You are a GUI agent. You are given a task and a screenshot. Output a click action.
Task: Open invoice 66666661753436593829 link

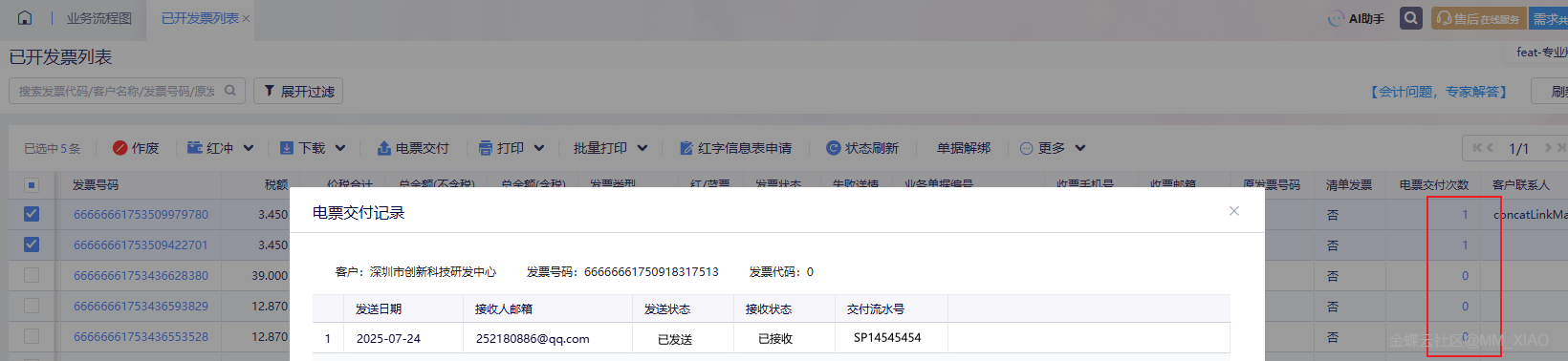[x=141, y=307]
